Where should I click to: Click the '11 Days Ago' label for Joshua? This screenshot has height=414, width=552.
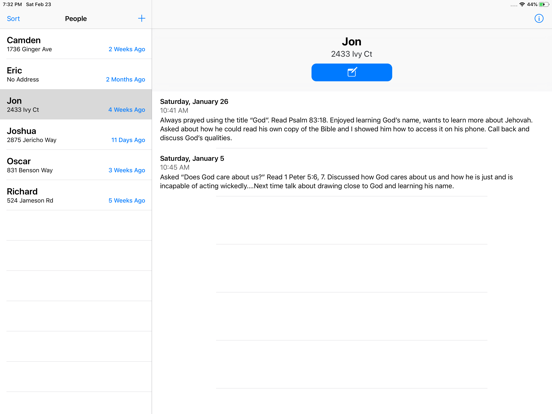point(128,140)
